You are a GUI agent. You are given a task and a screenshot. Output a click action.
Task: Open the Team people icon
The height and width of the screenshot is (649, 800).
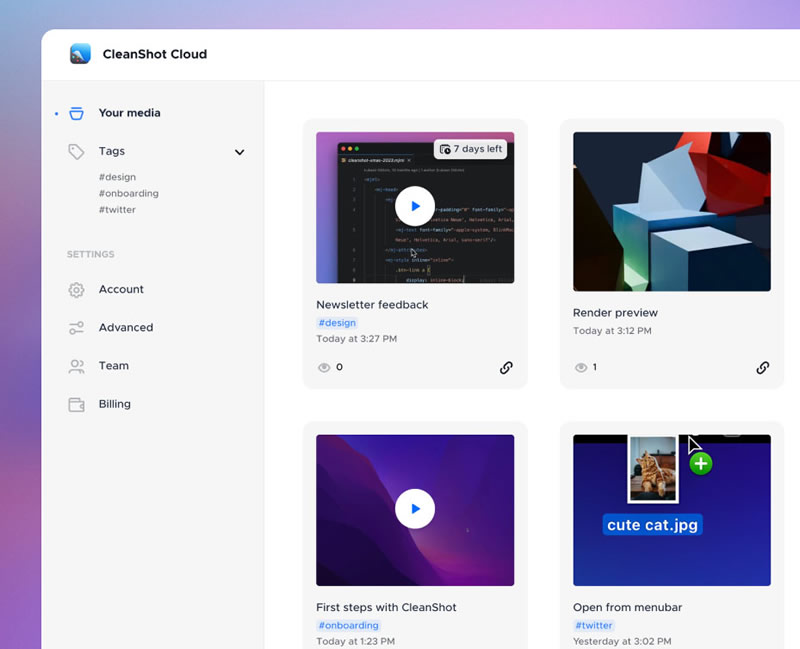76,366
